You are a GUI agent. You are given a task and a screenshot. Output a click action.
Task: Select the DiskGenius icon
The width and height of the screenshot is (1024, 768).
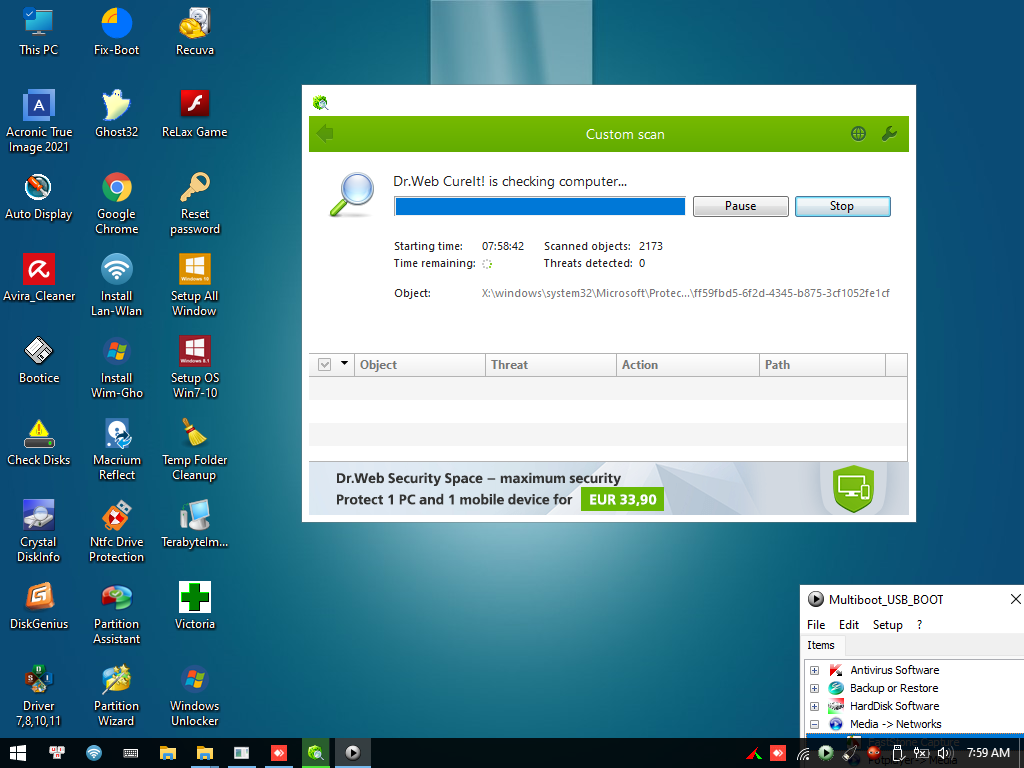[x=39, y=606]
